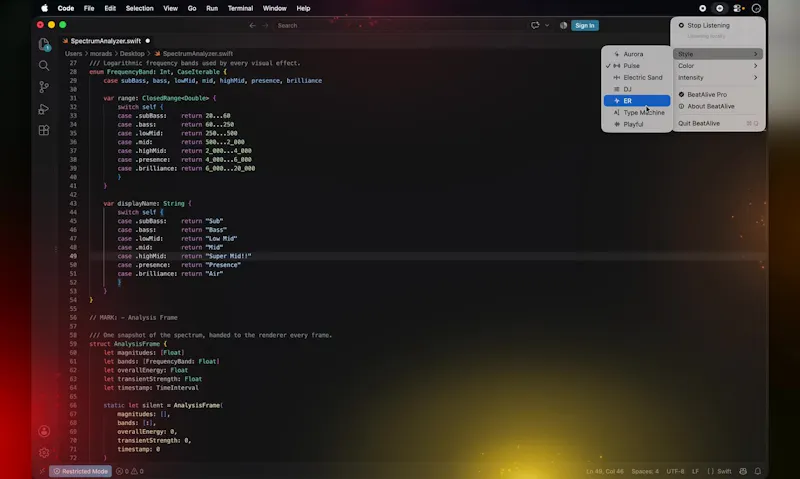Expand the Intensity submenu
Screen dimensions: 800x479
coord(718,77)
